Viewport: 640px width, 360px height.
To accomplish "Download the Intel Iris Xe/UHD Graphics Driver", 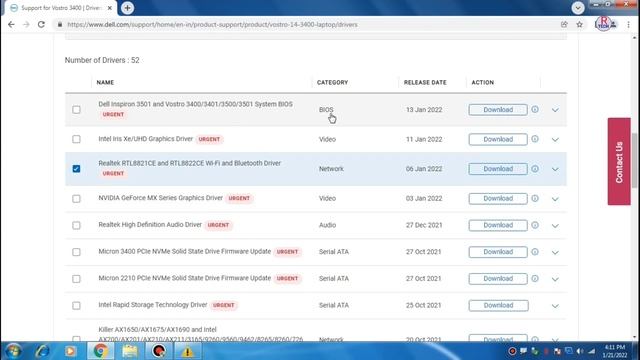I will pos(498,139).
